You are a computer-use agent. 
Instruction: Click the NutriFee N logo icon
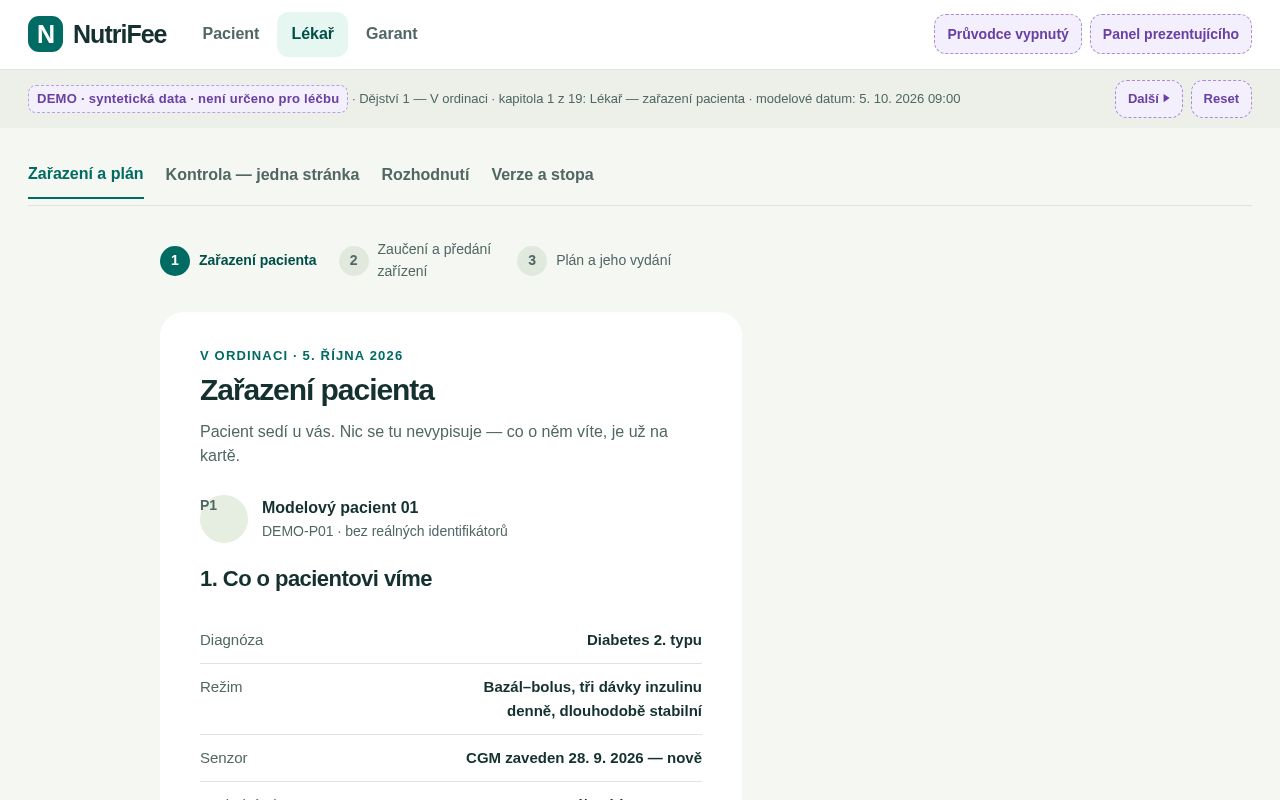(x=45, y=34)
